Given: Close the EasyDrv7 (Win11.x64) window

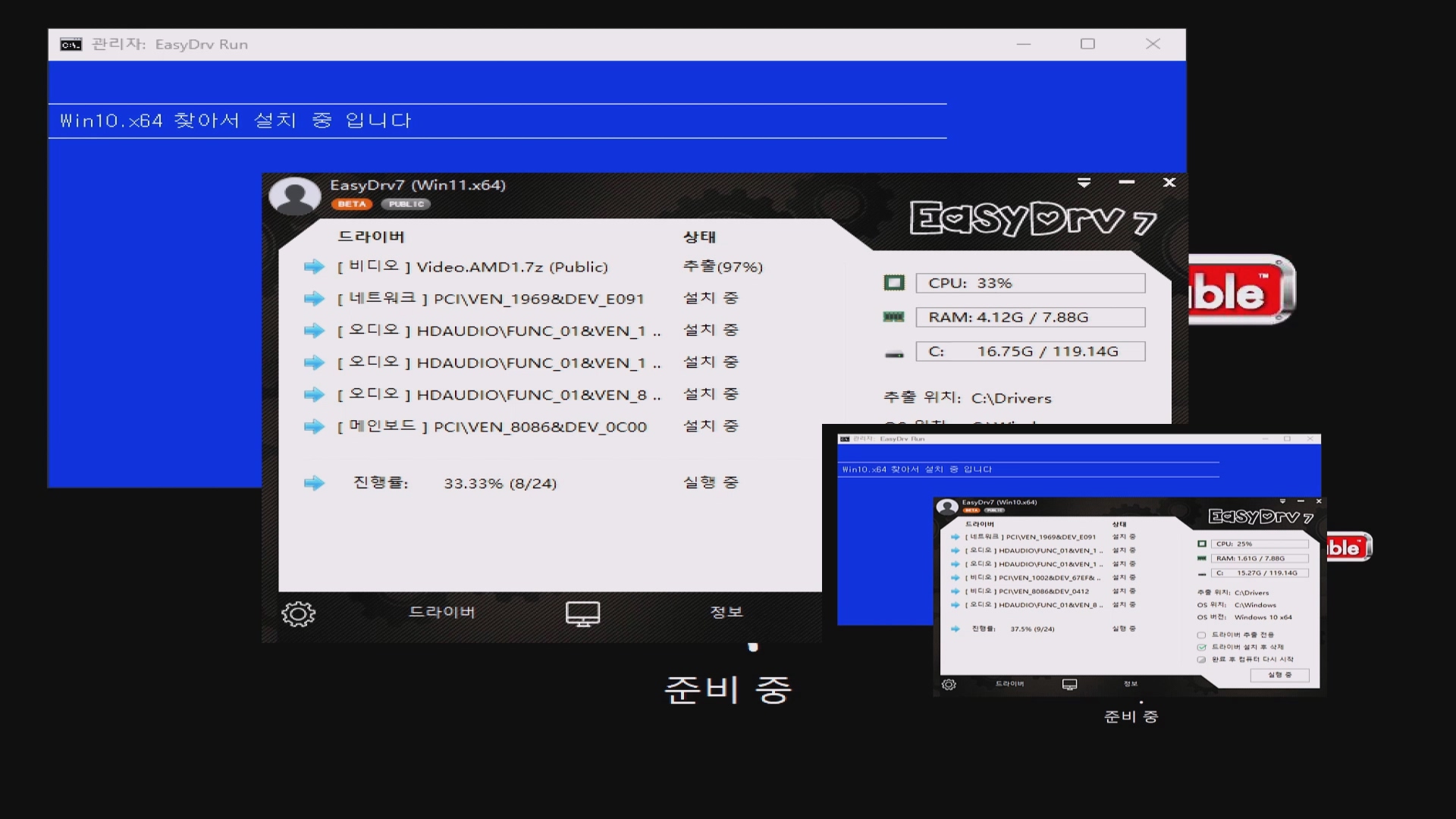Looking at the screenshot, I should (x=1169, y=183).
